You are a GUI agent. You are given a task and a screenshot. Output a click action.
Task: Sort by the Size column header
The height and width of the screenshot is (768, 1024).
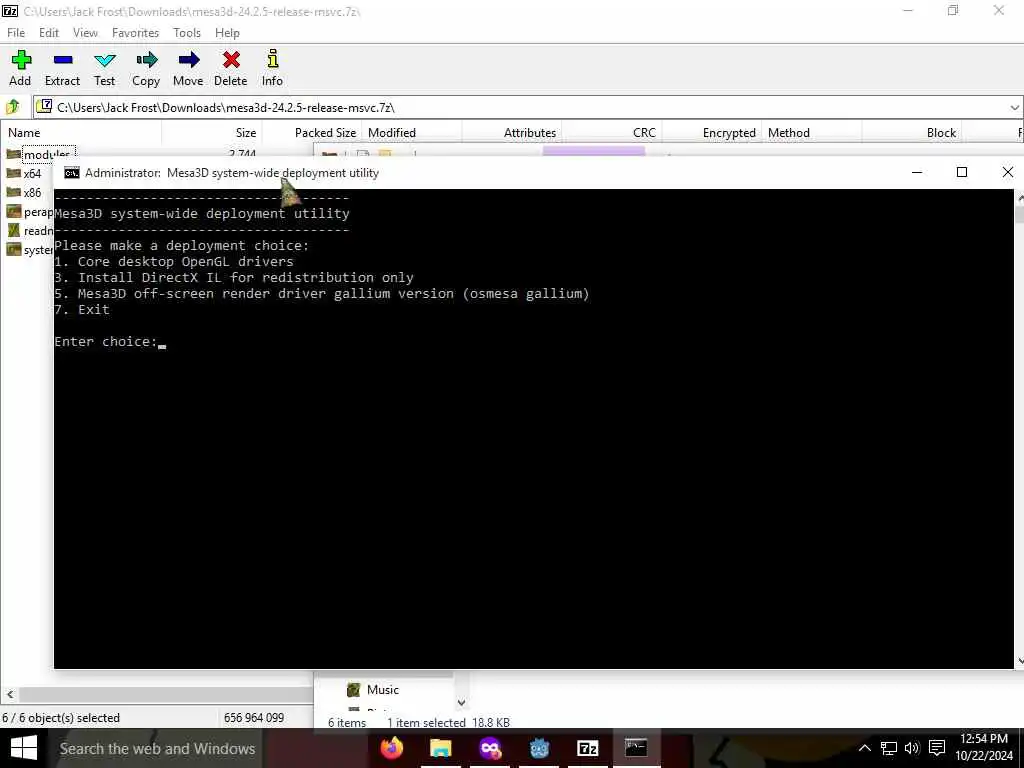click(x=212, y=133)
